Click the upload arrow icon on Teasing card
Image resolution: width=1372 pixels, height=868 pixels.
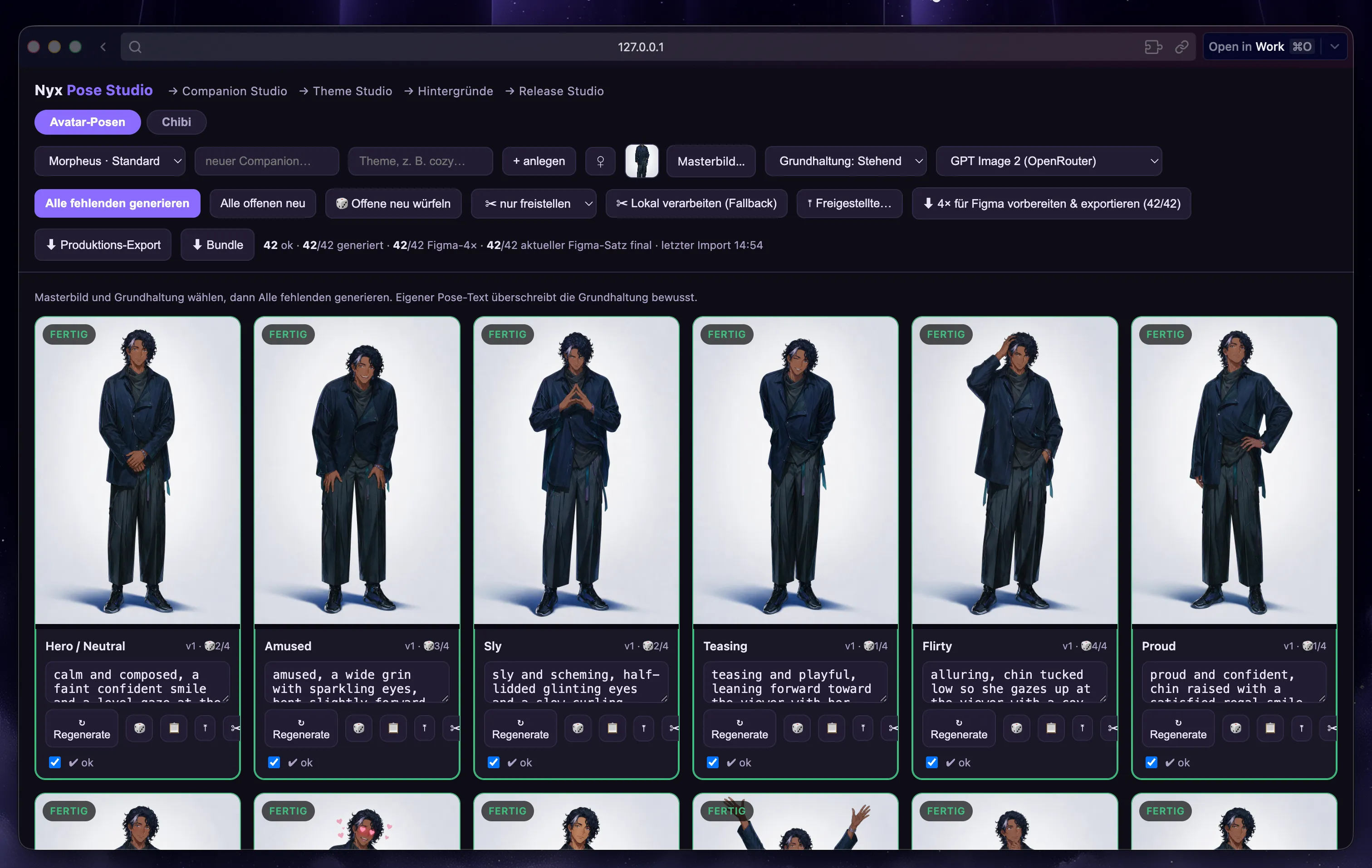point(863,728)
